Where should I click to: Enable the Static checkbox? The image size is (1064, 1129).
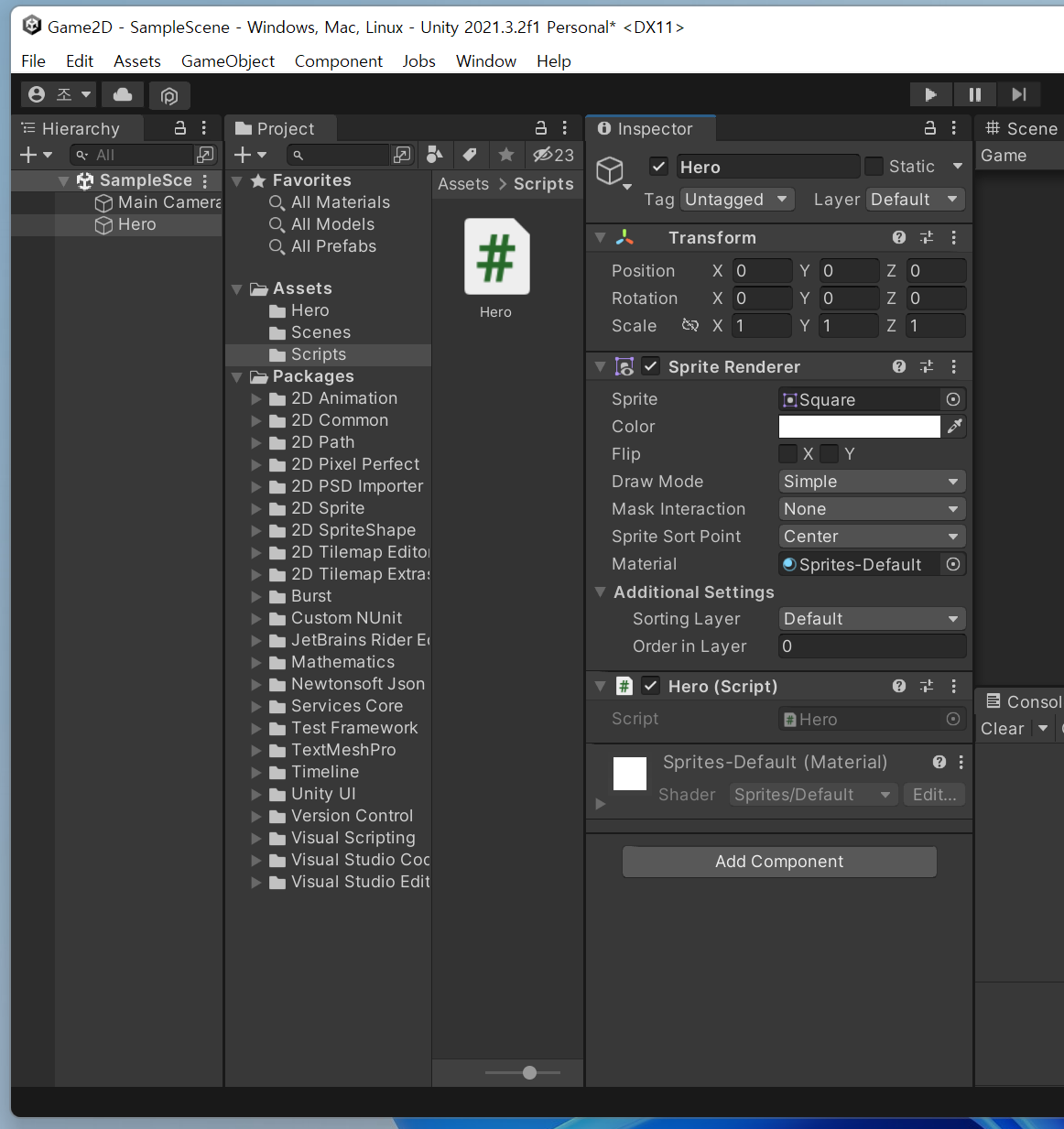click(x=874, y=167)
